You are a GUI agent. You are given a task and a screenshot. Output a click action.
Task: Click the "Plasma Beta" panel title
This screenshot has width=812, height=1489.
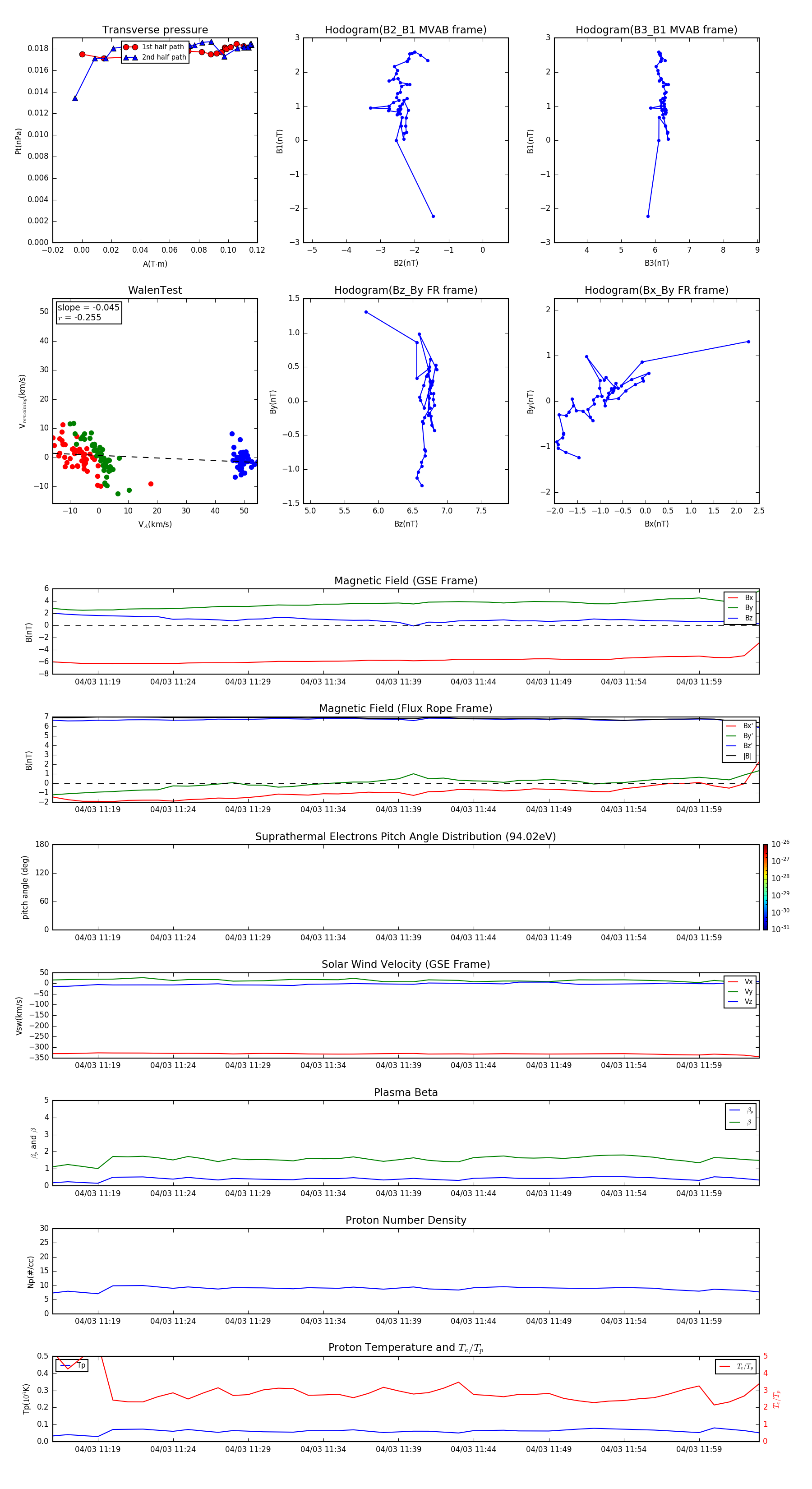[406, 1093]
